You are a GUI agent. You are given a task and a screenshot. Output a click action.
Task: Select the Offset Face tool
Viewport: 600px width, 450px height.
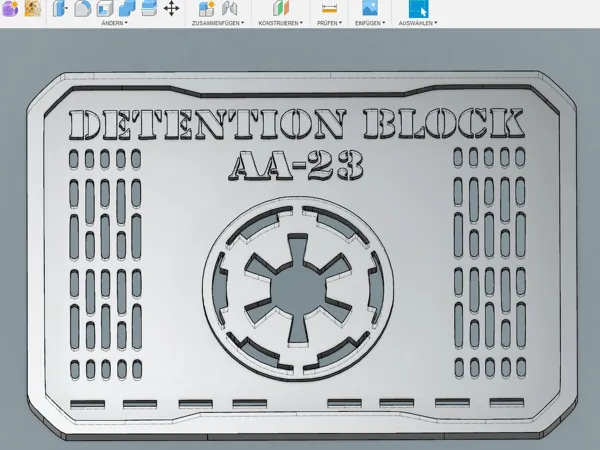[149, 8]
